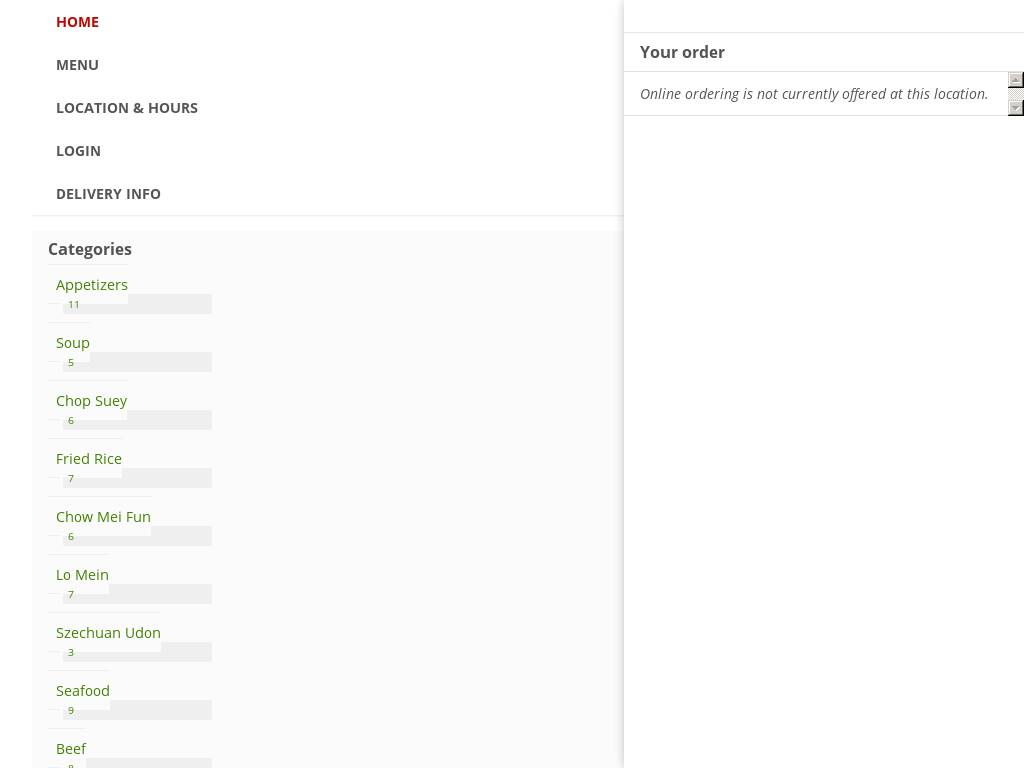
Task: Click the order panel scroll-up arrow
Action: [x=1016, y=80]
